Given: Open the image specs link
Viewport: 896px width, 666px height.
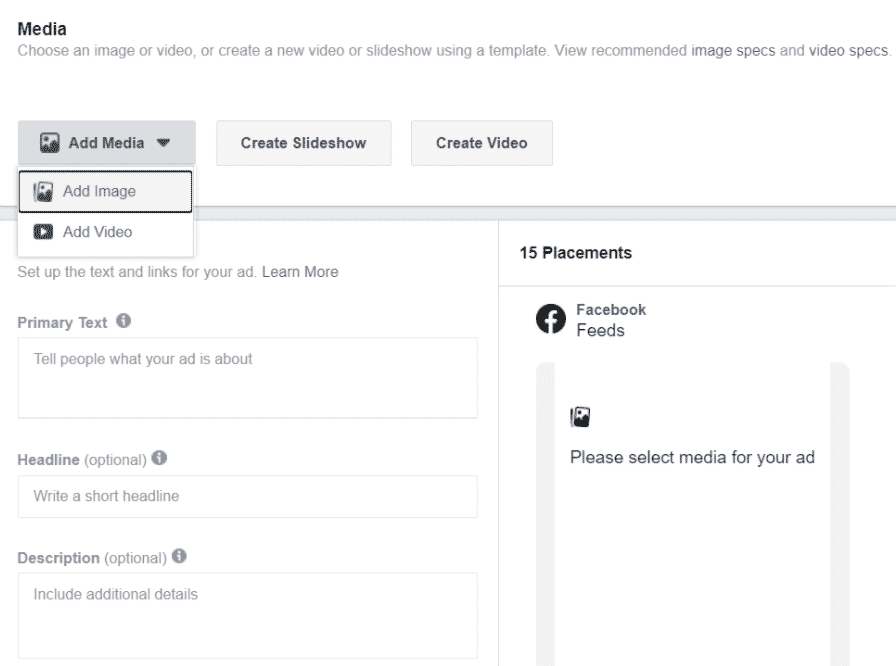Looking at the screenshot, I should click(733, 51).
